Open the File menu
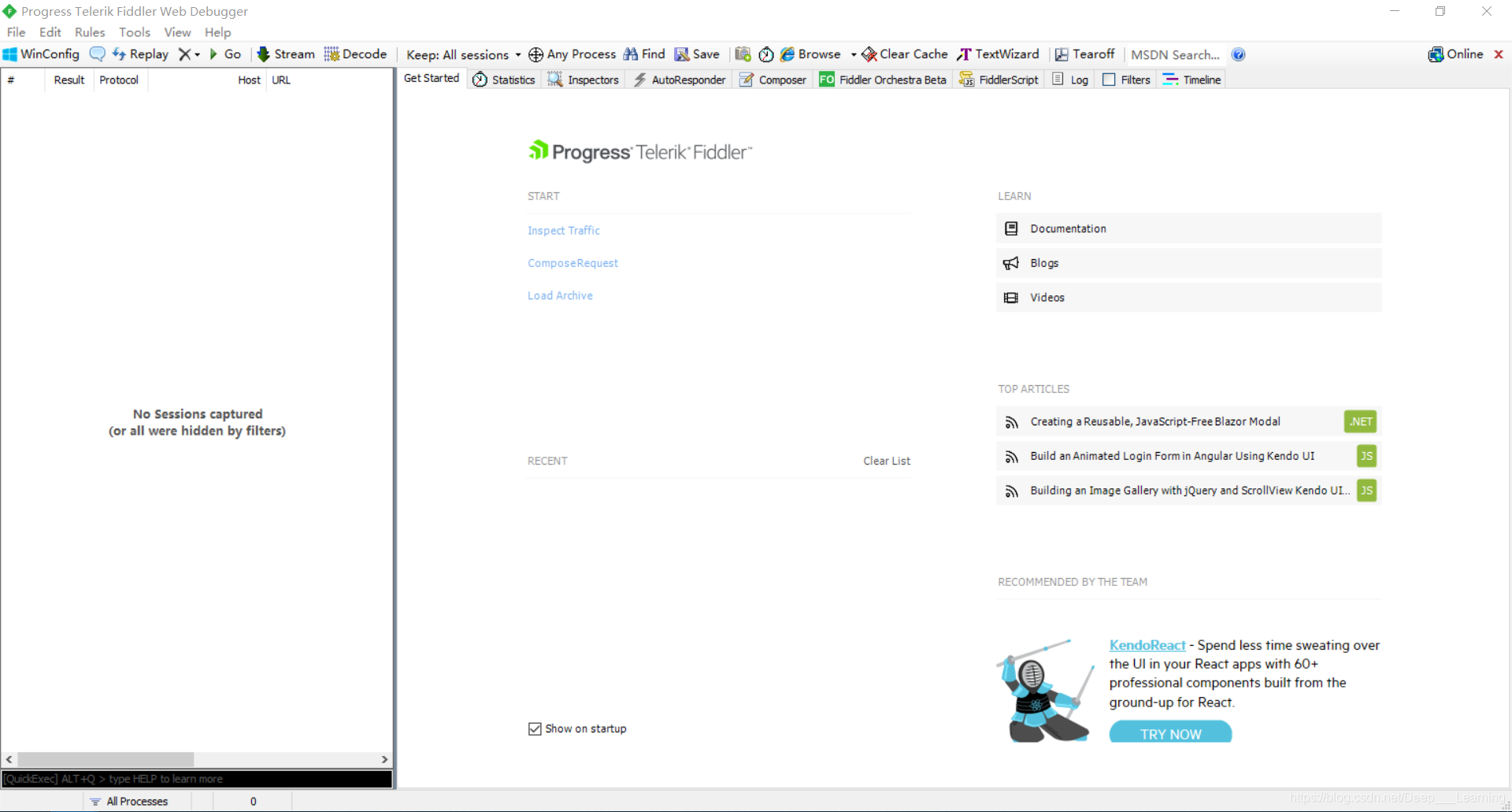The image size is (1512, 812). click(17, 32)
